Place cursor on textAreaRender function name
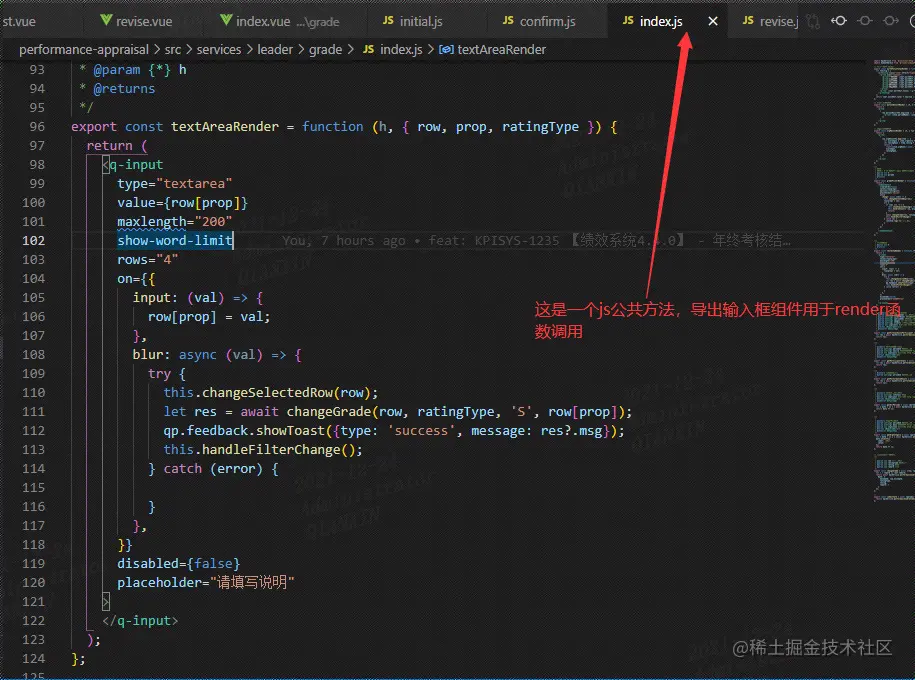This screenshot has height=680, width=915. [x=225, y=127]
